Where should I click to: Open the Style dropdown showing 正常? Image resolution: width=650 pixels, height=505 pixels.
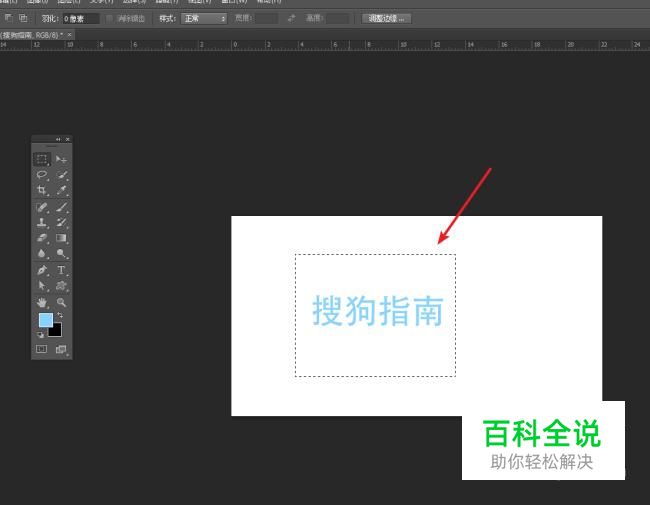pyautogui.click(x=204, y=19)
